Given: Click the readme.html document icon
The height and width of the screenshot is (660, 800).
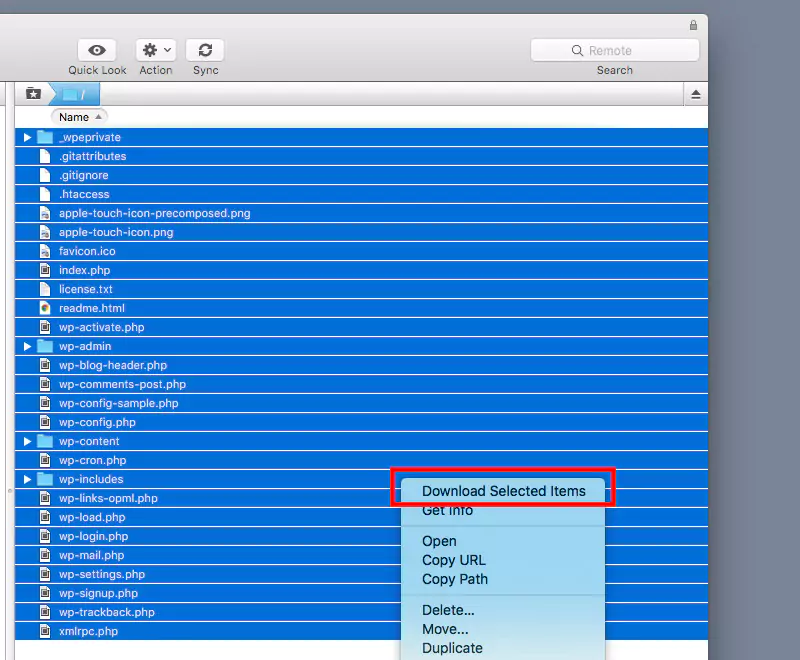Looking at the screenshot, I should (x=45, y=307).
